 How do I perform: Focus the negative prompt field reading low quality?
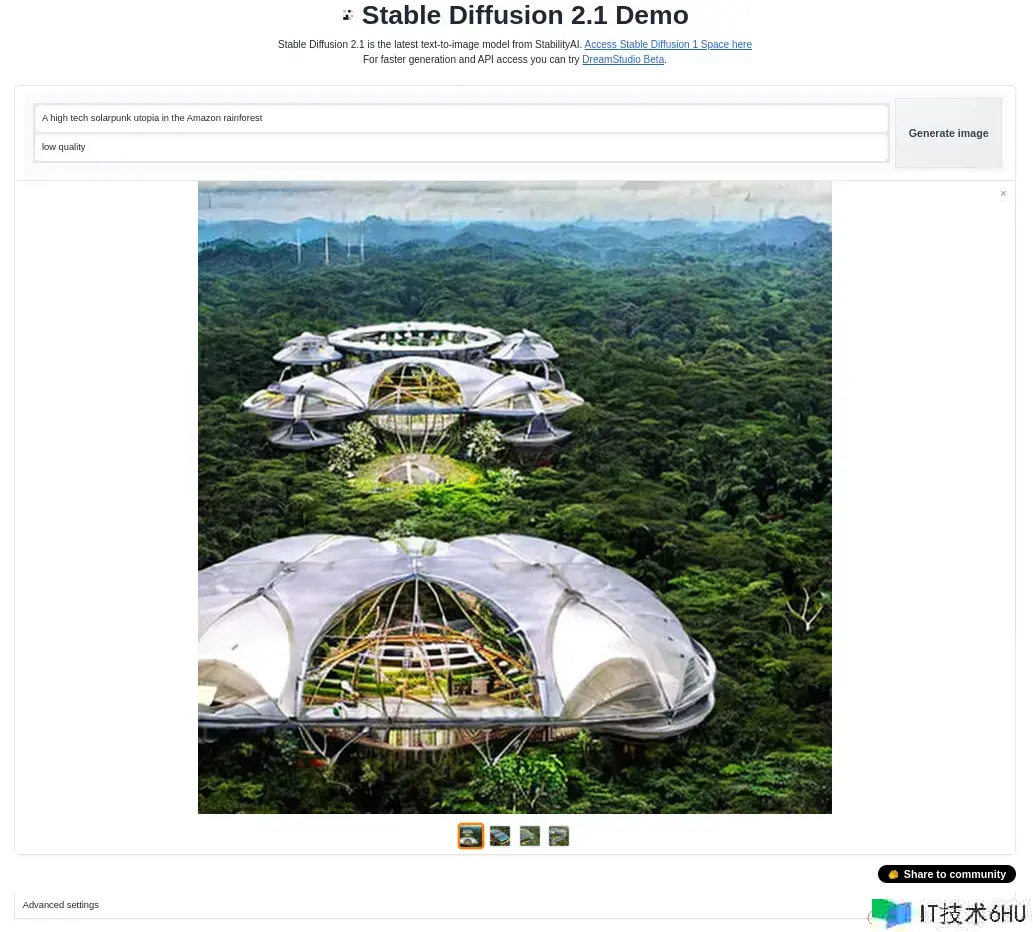click(461, 147)
